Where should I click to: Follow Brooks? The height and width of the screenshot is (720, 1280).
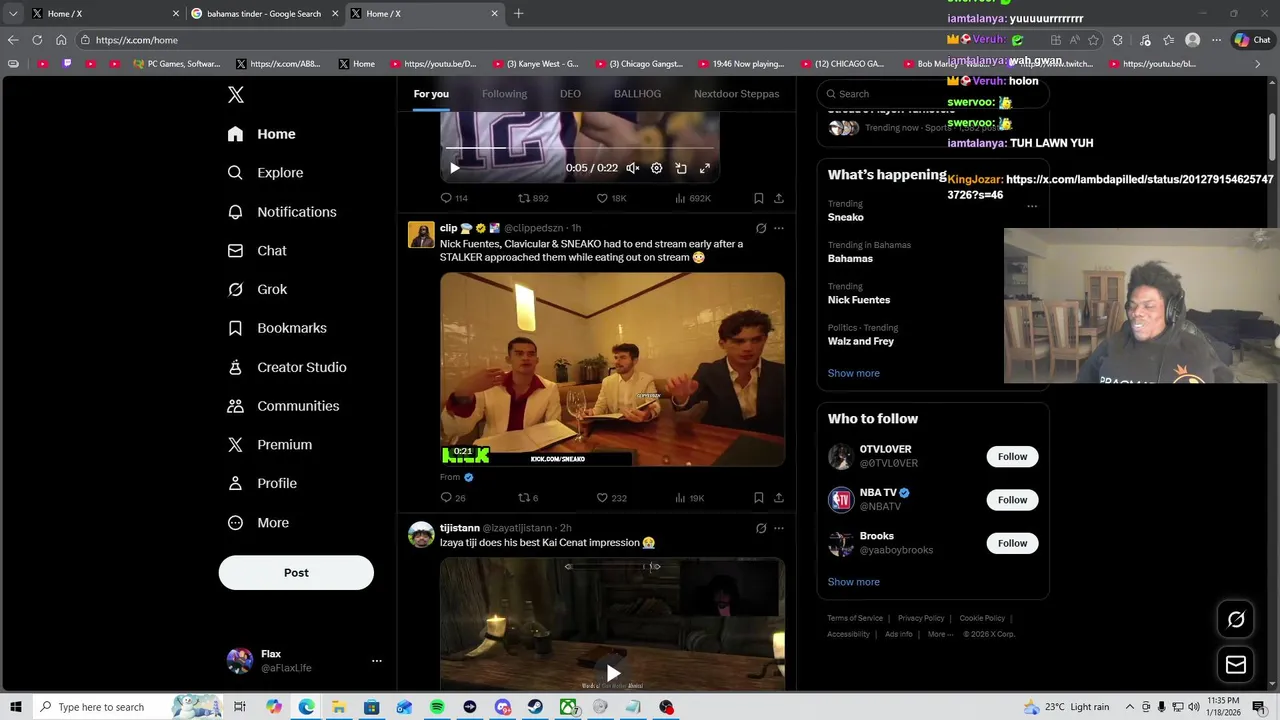point(1012,543)
